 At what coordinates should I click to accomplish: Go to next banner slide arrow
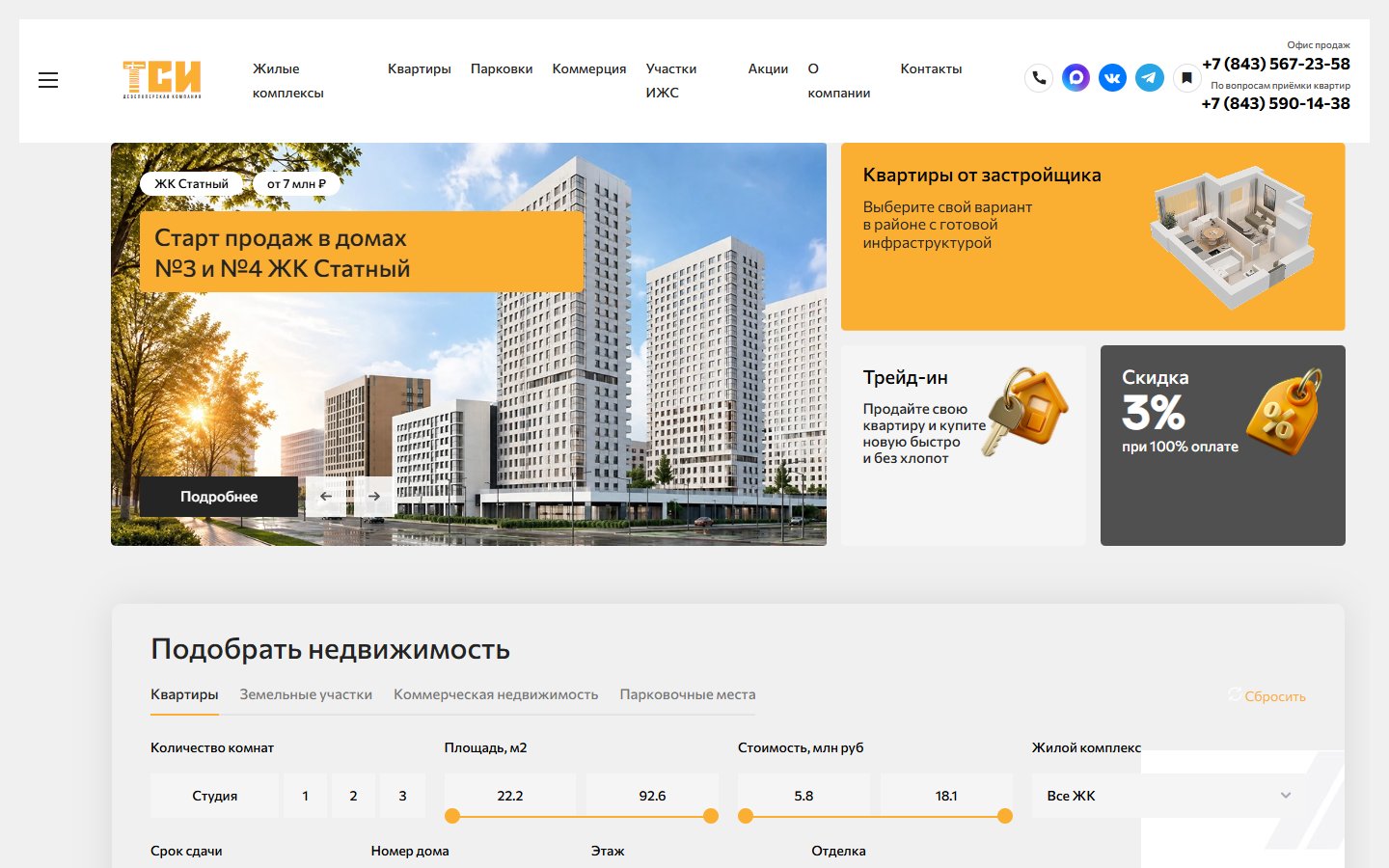pos(374,496)
